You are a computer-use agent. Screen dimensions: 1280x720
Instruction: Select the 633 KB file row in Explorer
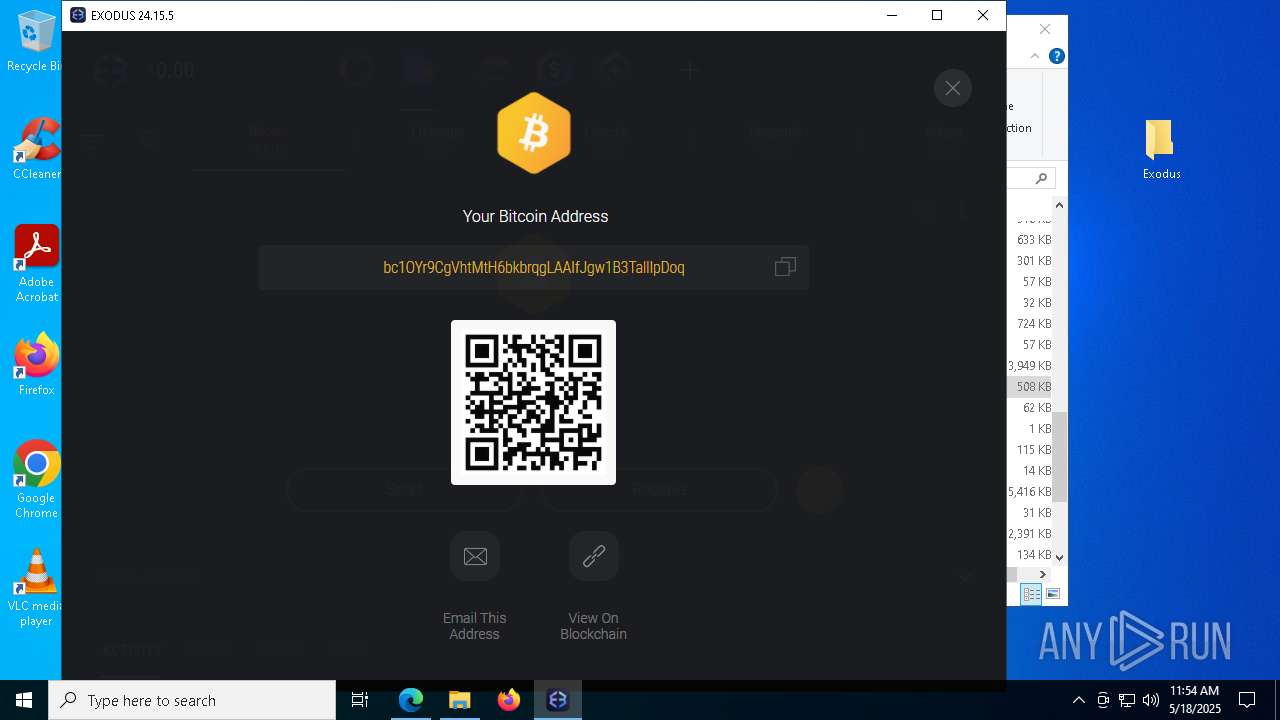(1029, 240)
